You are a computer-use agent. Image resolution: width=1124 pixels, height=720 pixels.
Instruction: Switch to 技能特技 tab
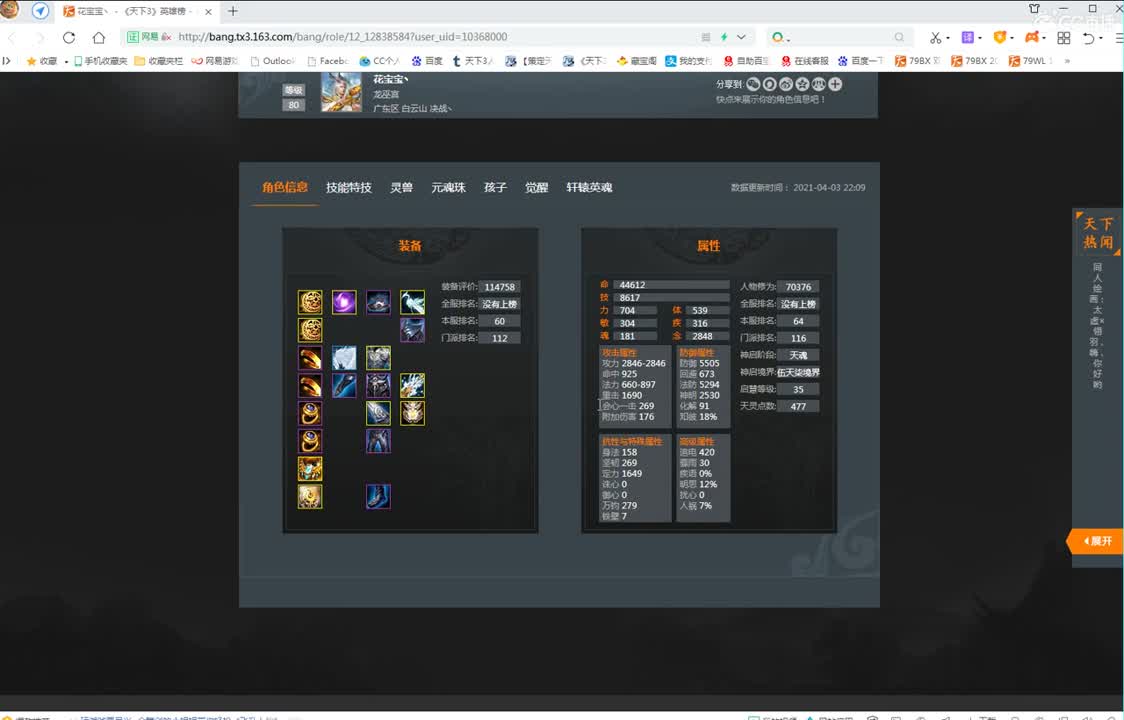(349, 187)
